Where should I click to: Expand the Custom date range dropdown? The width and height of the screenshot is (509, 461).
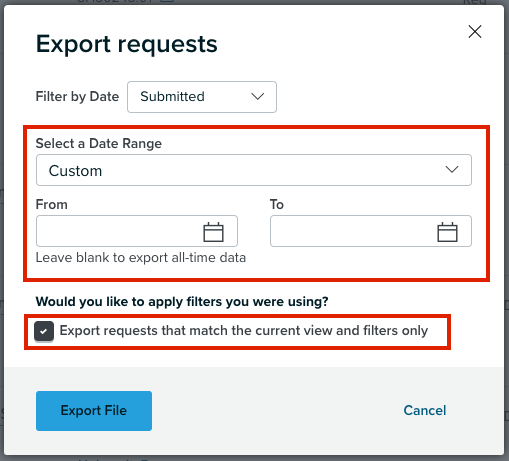pyautogui.click(x=254, y=170)
